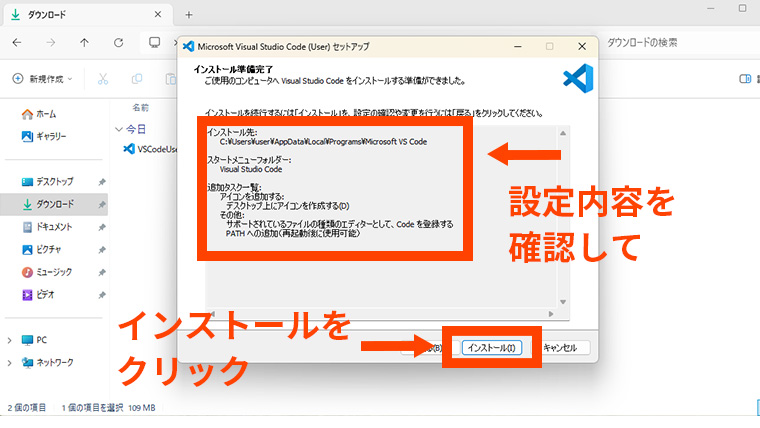The image size is (760, 428).
Task: Click the キャンセル button in setup
Action: [x=563, y=348]
